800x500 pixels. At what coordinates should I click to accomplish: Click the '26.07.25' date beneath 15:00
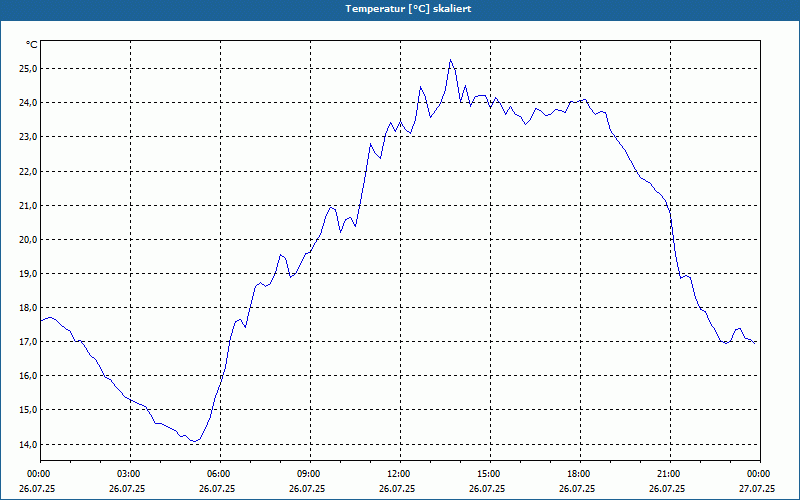pyautogui.click(x=487, y=488)
